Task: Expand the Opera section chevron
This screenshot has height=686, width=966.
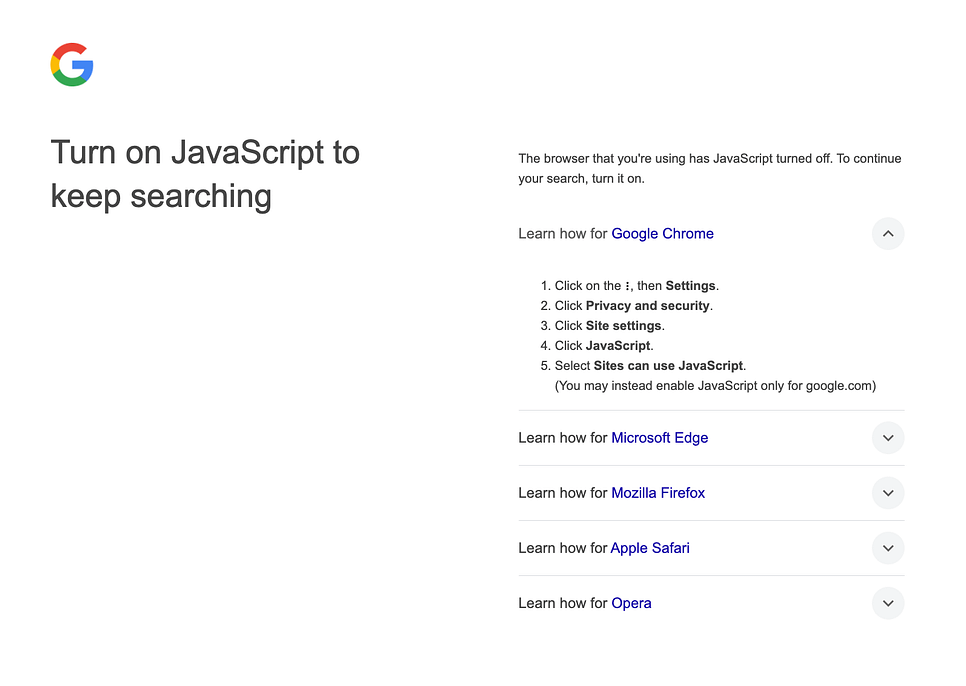Action: click(x=887, y=603)
